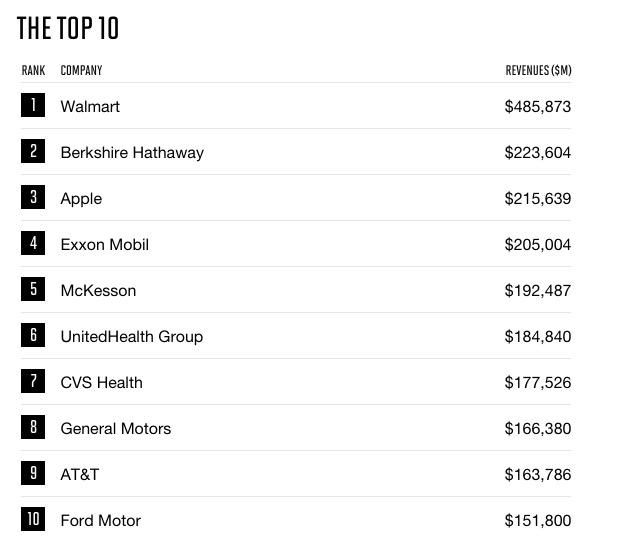This screenshot has height=548, width=618.
Task: Click the Company column header
Action: tap(81, 71)
